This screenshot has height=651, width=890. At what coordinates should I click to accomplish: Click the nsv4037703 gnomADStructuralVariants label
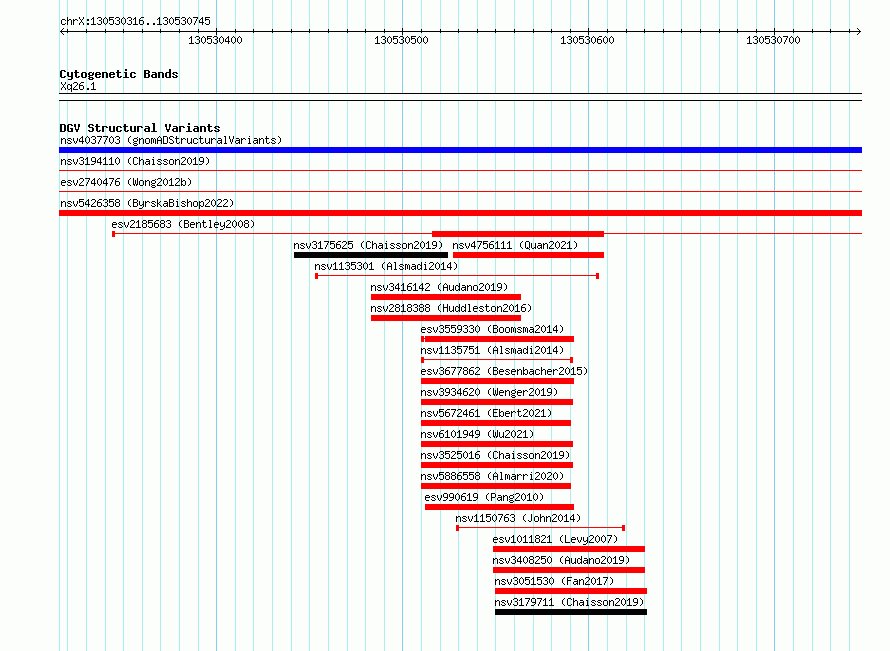coord(171,140)
